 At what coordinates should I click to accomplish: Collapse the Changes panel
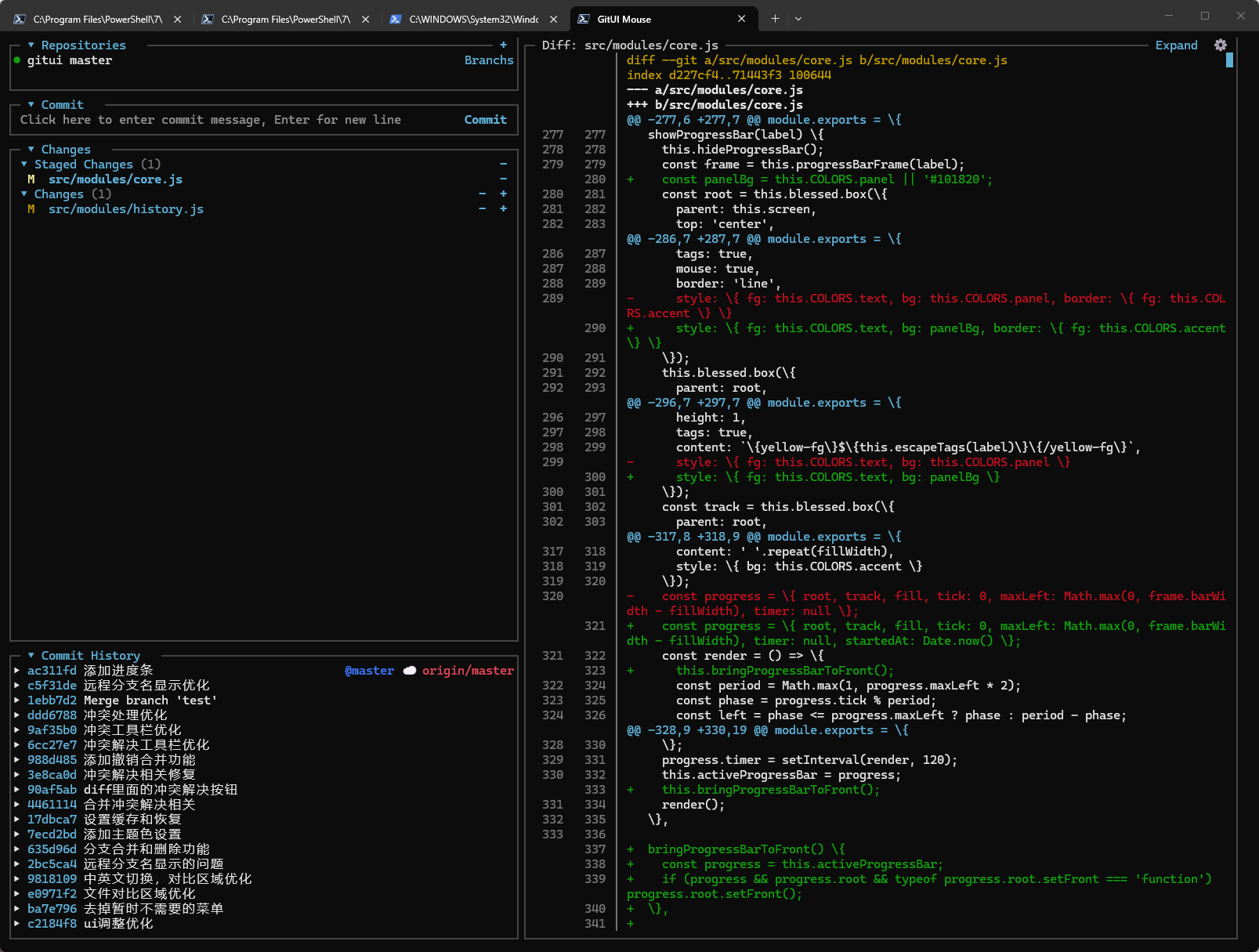point(31,150)
